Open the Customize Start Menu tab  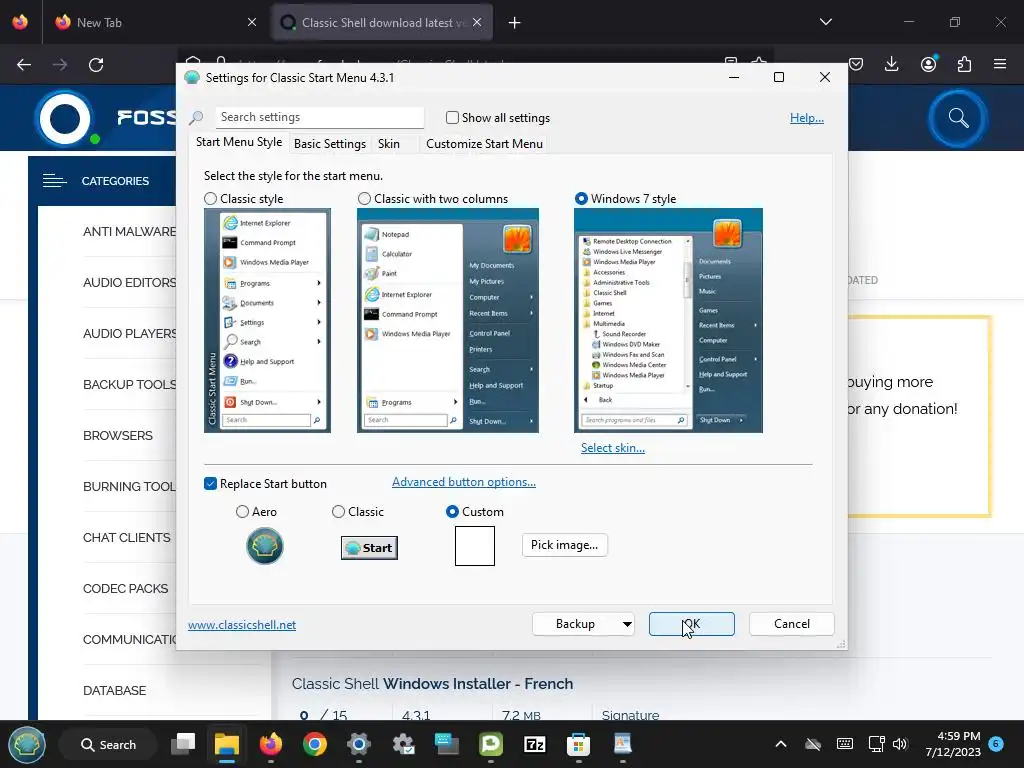point(484,144)
